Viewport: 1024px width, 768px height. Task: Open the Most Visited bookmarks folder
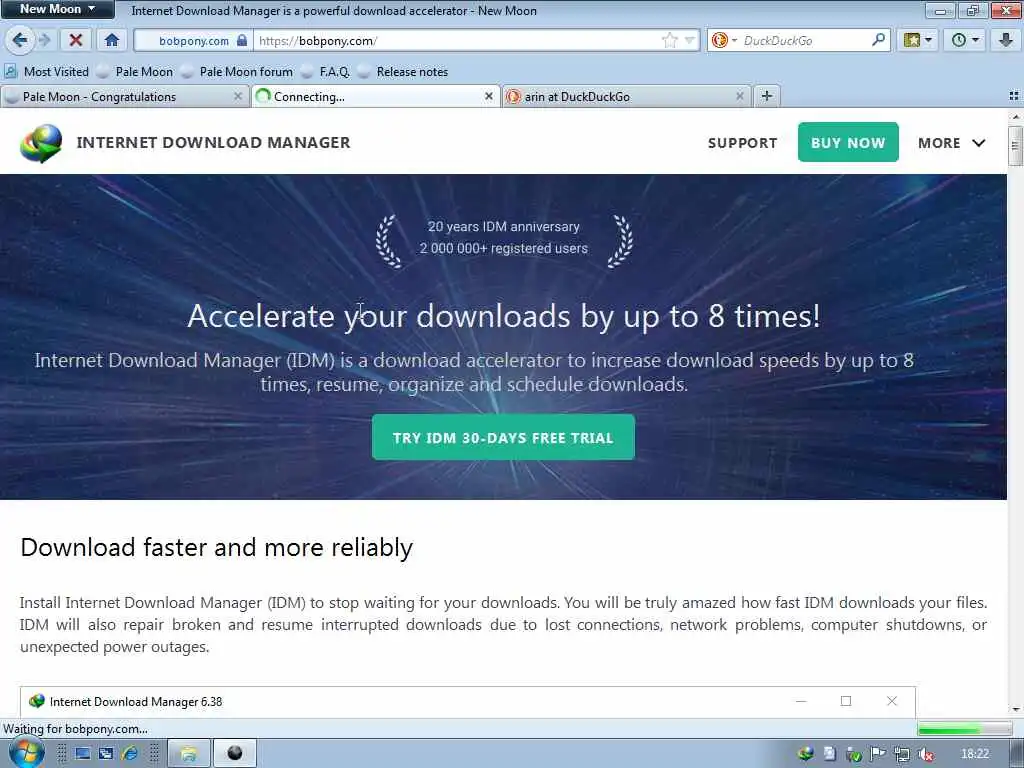47,72
